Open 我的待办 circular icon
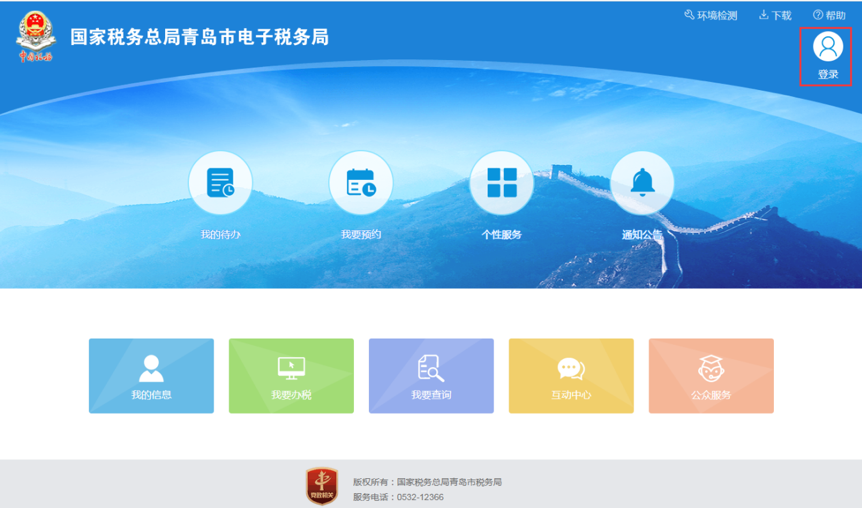Screen dimensions: 862x508 pos(220,183)
